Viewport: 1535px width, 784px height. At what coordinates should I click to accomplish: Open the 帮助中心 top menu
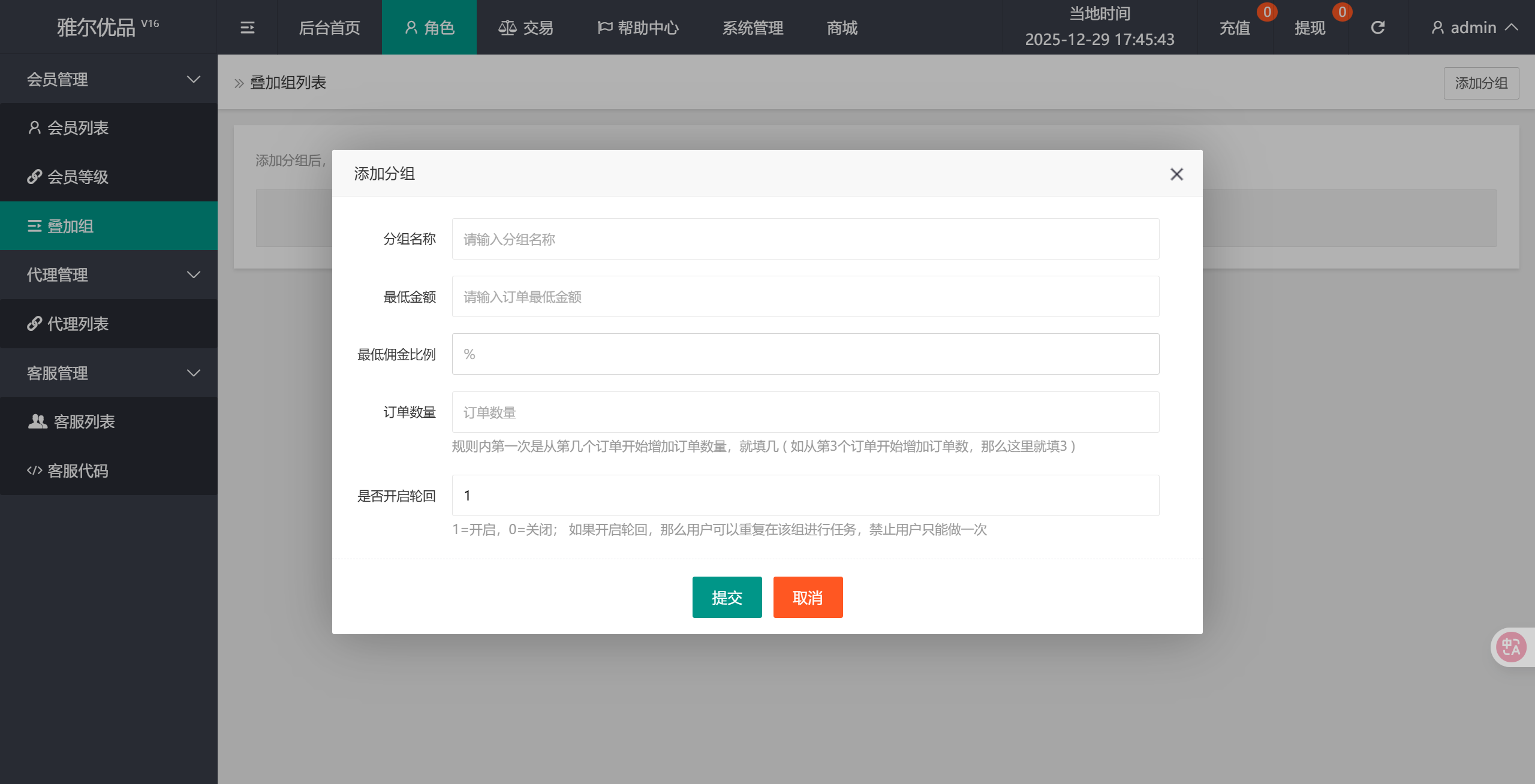tap(638, 28)
